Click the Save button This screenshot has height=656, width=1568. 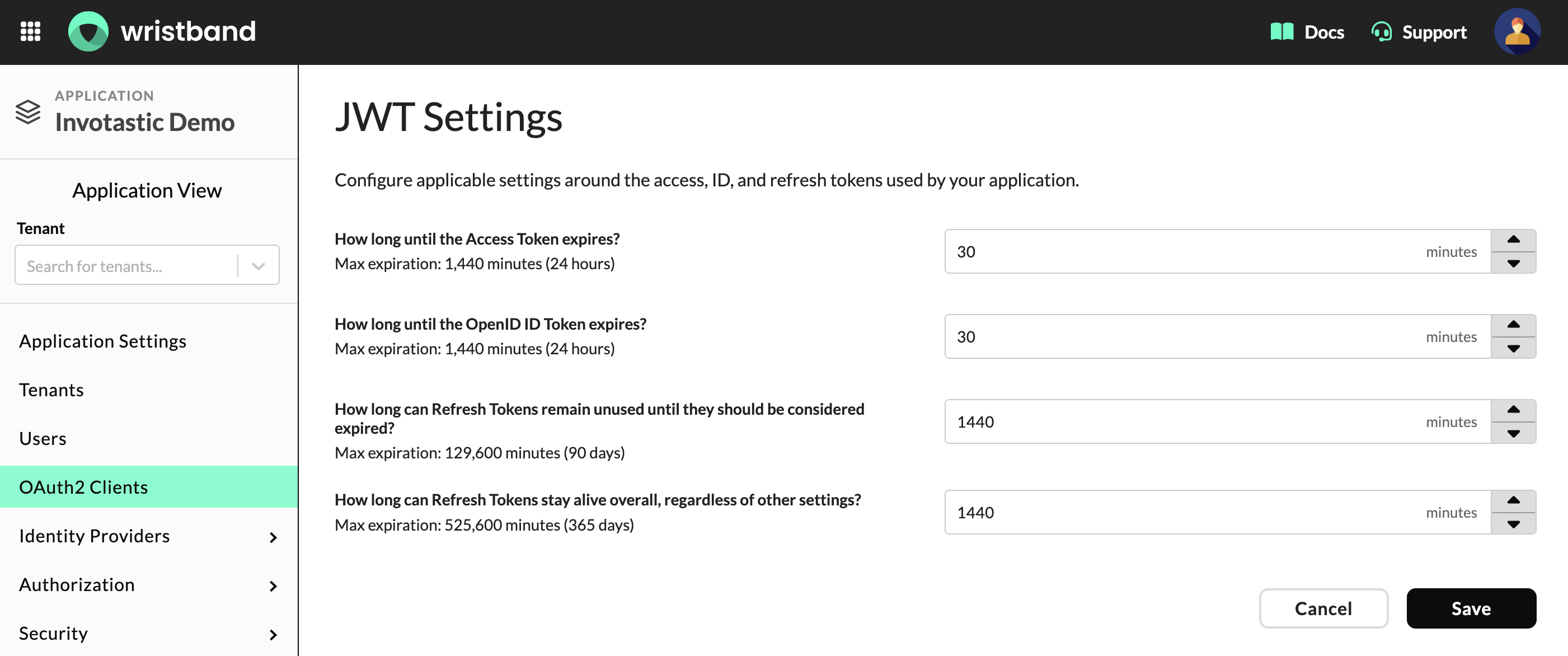[1471, 608]
